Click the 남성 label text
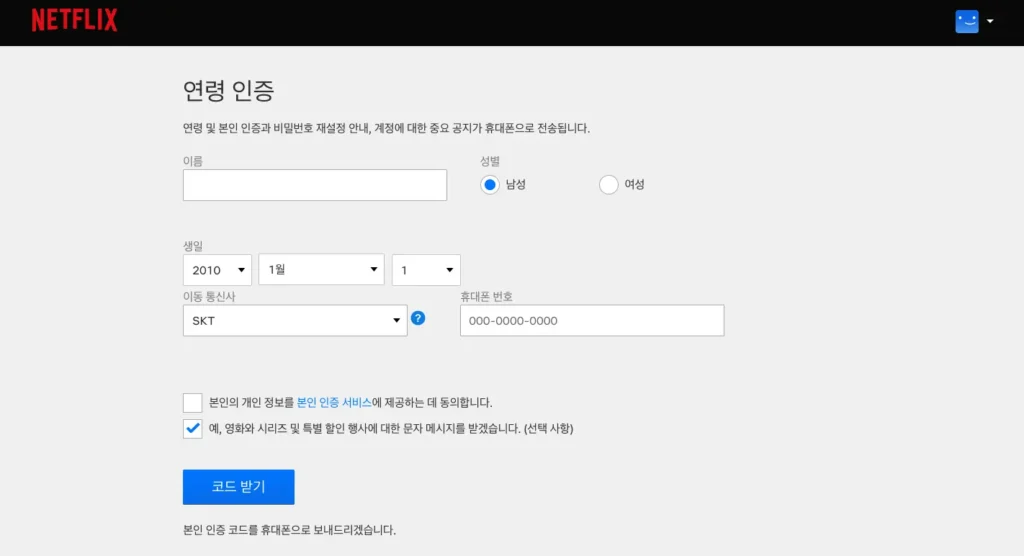1024x556 pixels. click(516, 184)
